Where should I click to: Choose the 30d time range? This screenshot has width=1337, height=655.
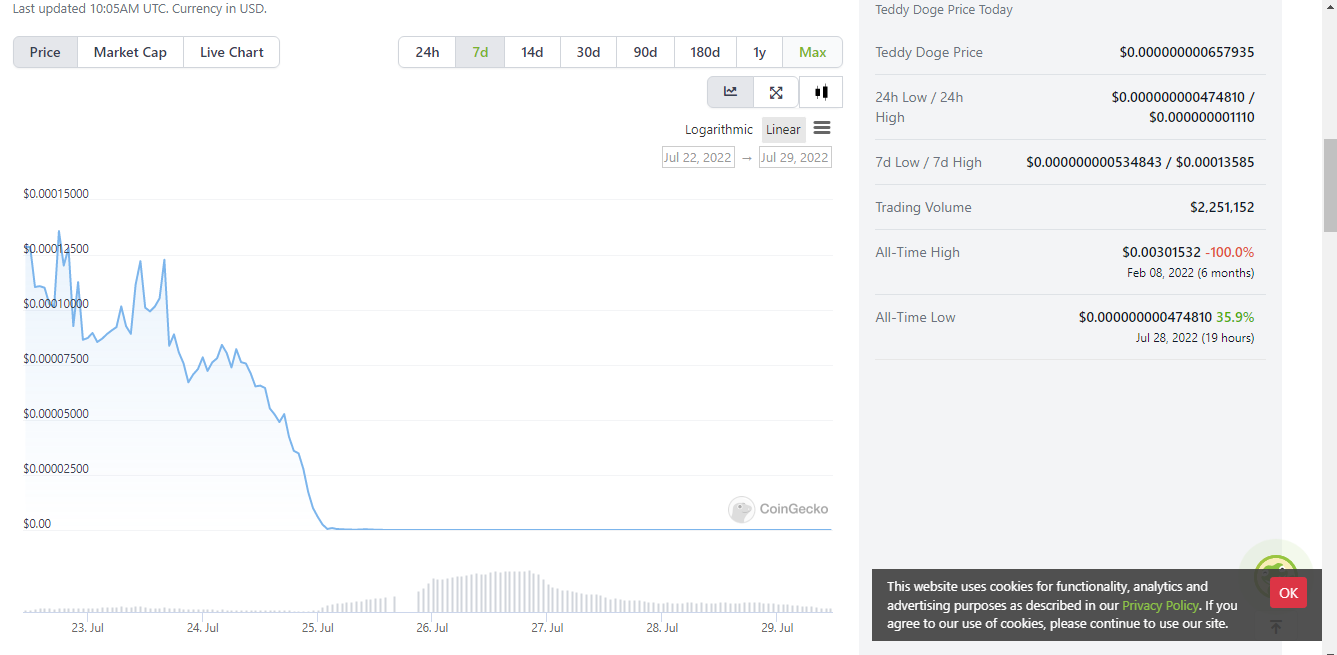588,52
